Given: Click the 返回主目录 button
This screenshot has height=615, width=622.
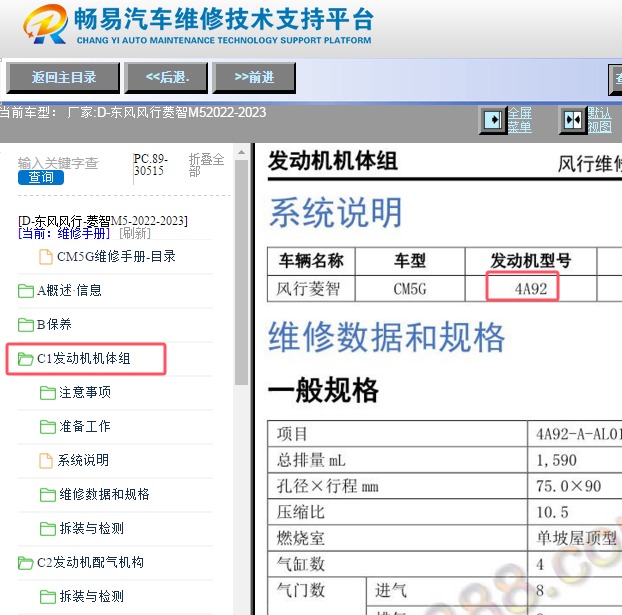Looking at the screenshot, I should pyautogui.click(x=63, y=77).
